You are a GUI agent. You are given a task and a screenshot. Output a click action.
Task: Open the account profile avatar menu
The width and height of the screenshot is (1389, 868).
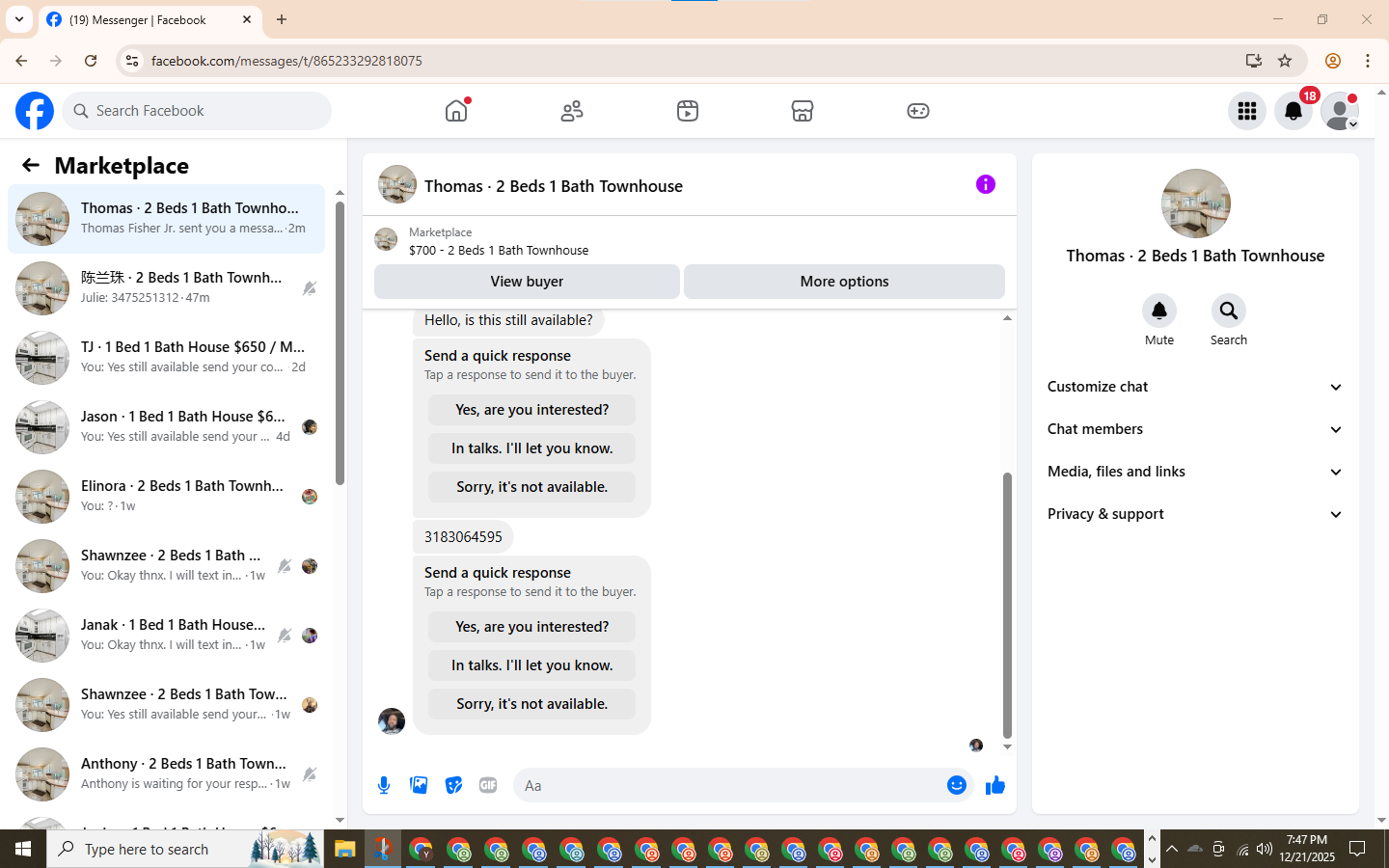pyautogui.click(x=1340, y=111)
